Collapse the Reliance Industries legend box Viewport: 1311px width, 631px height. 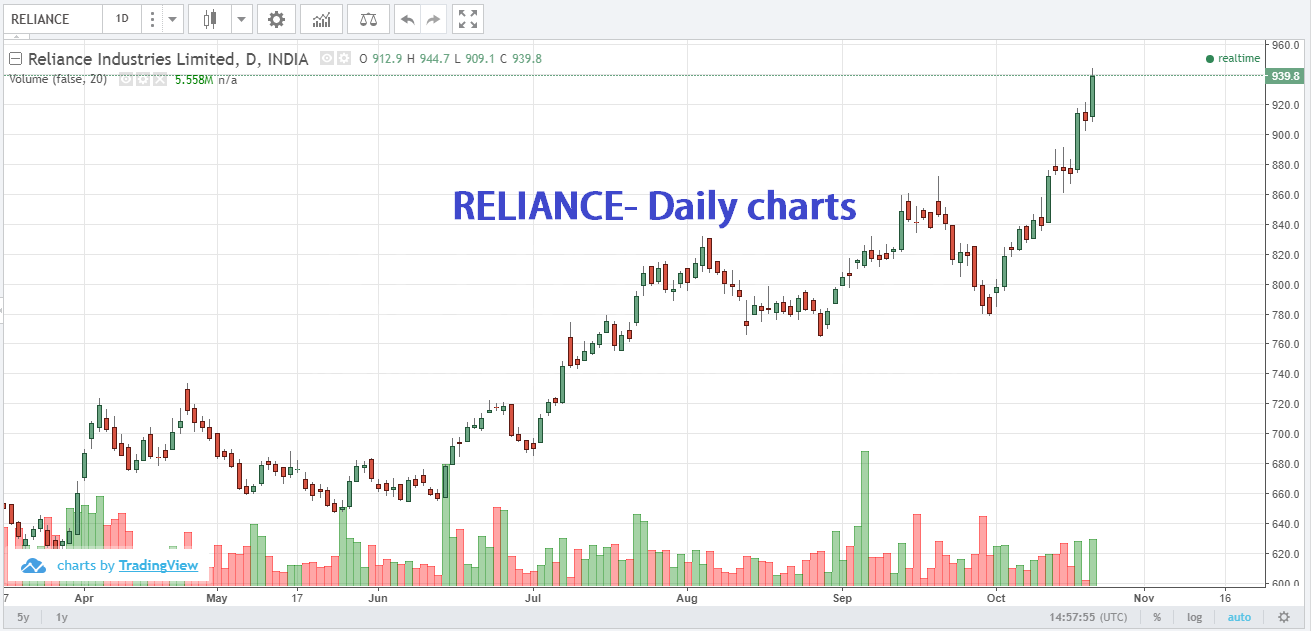[15, 59]
